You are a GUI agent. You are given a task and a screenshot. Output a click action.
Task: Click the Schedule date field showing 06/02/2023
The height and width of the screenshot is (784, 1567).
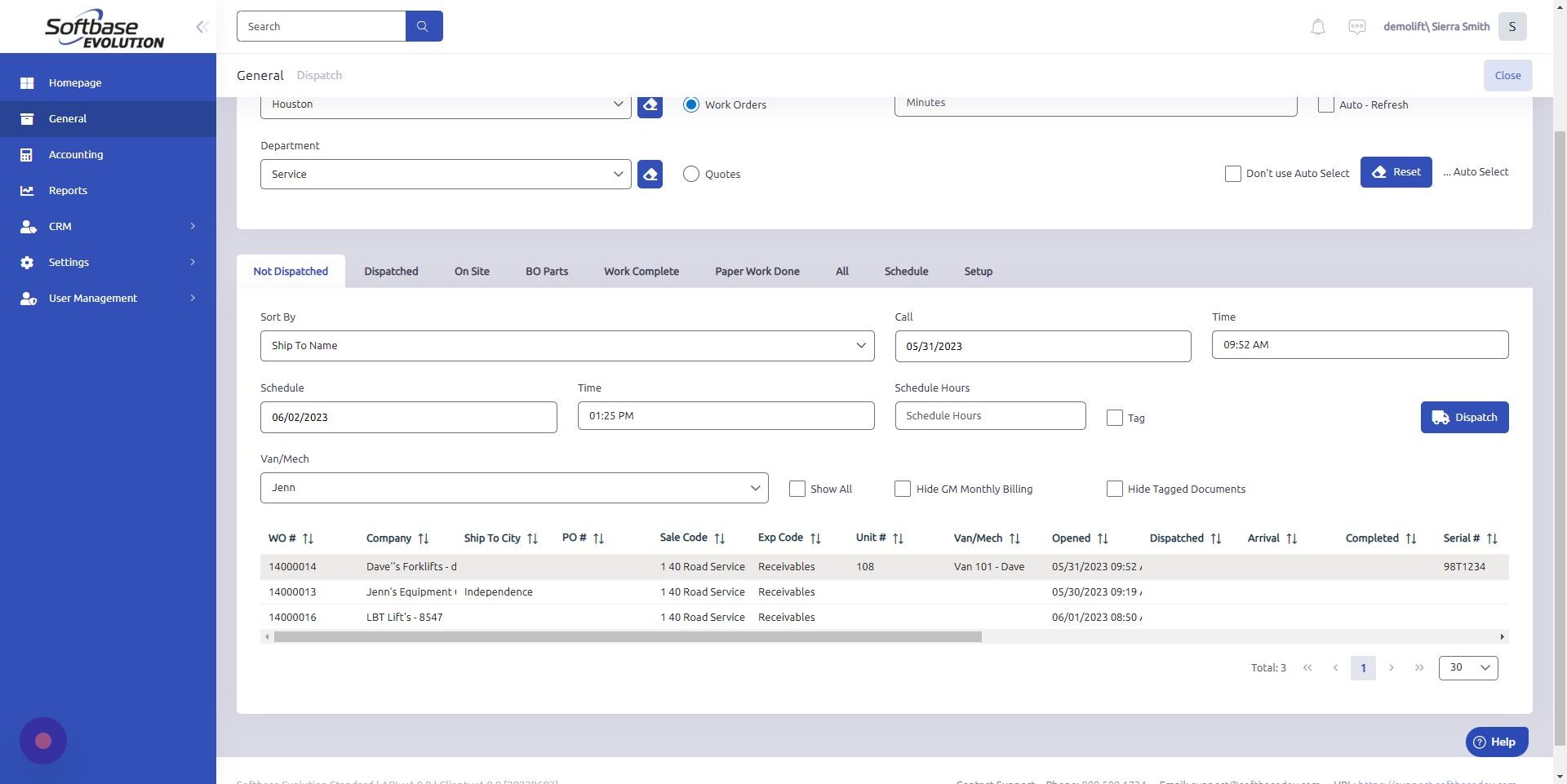[408, 416]
